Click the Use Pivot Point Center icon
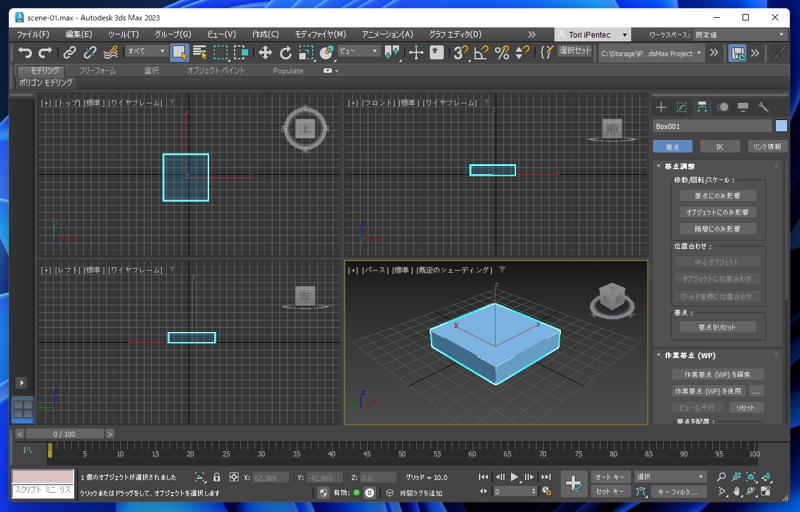800x512 pixels. (x=392, y=52)
